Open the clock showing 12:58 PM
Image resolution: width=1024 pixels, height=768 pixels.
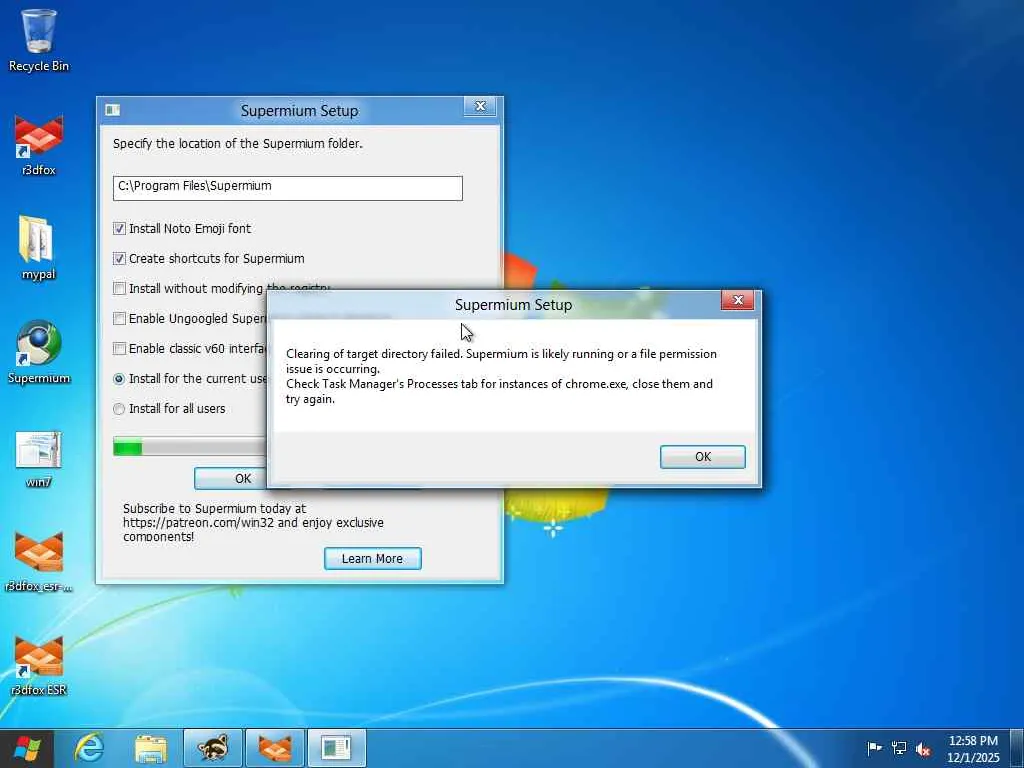point(973,748)
